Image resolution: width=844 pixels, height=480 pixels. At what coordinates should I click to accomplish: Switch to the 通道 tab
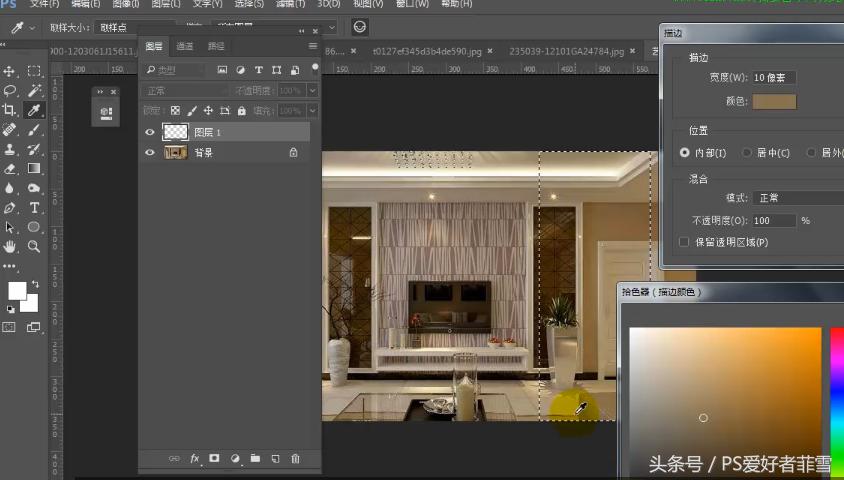(185, 46)
